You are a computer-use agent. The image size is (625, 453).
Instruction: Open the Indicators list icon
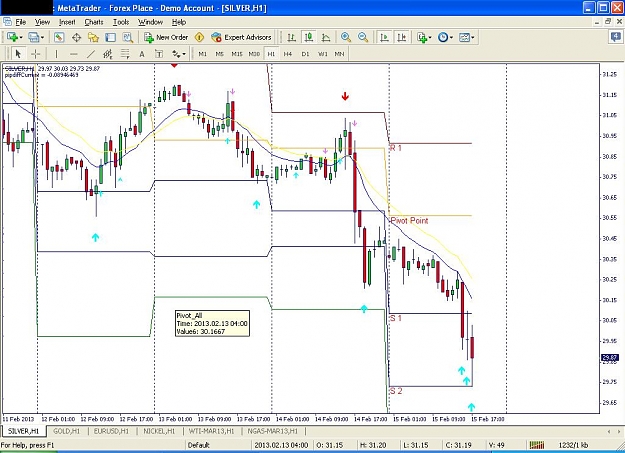point(422,37)
